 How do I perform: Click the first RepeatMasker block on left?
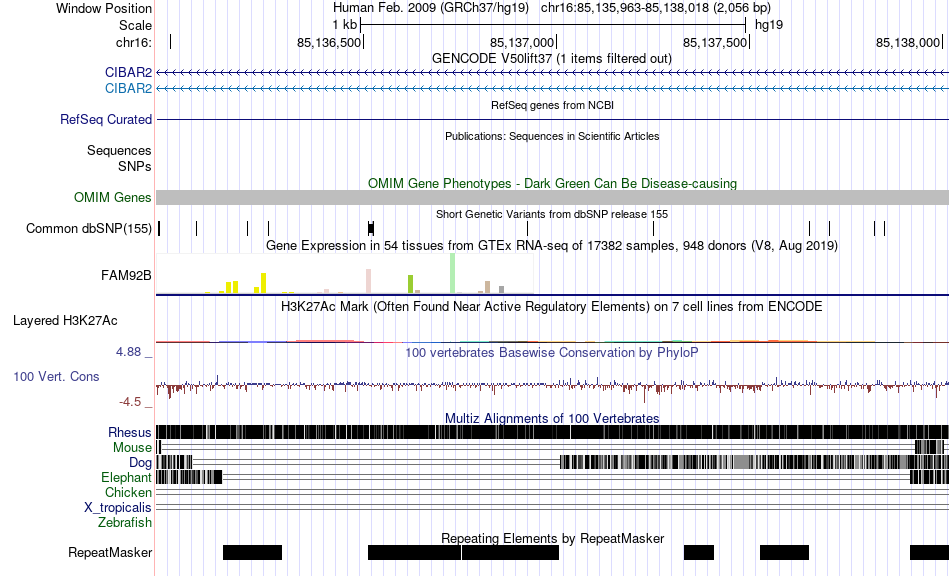pos(252,552)
